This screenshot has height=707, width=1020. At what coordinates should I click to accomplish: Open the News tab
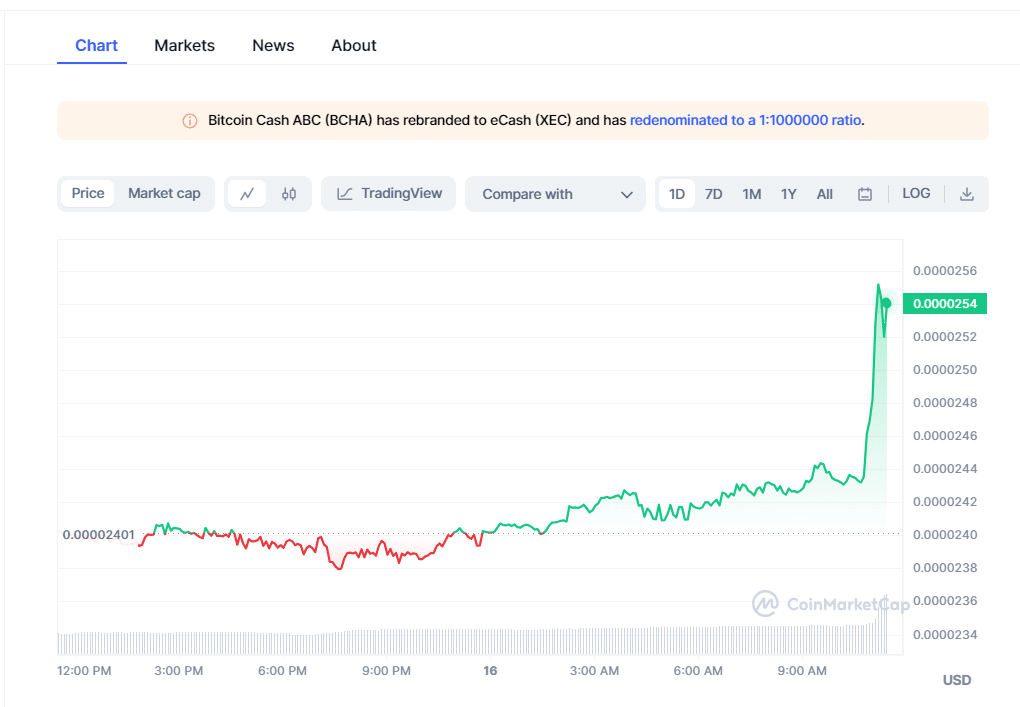pyautogui.click(x=273, y=46)
